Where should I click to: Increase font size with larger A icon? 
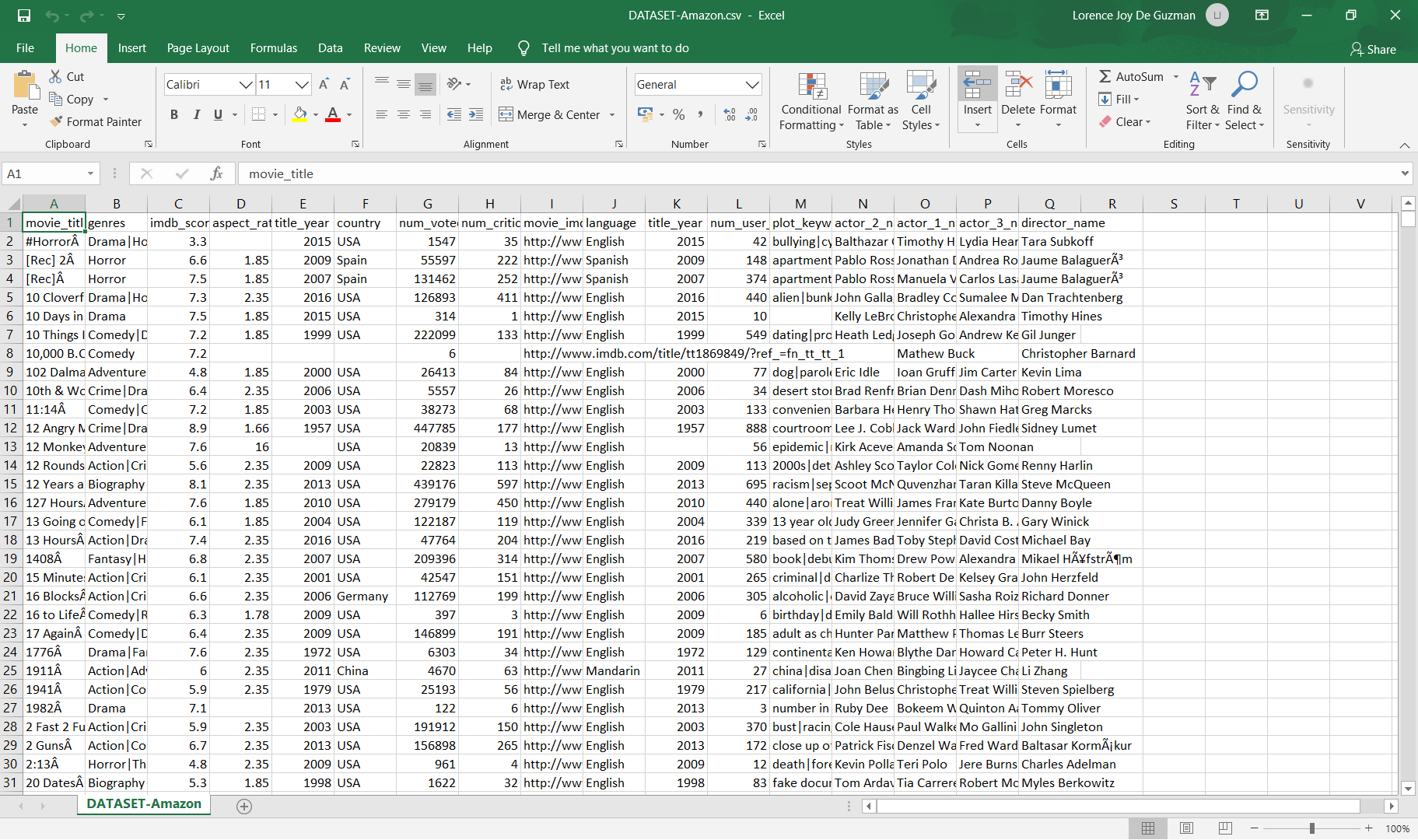pyautogui.click(x=324, y=84)
